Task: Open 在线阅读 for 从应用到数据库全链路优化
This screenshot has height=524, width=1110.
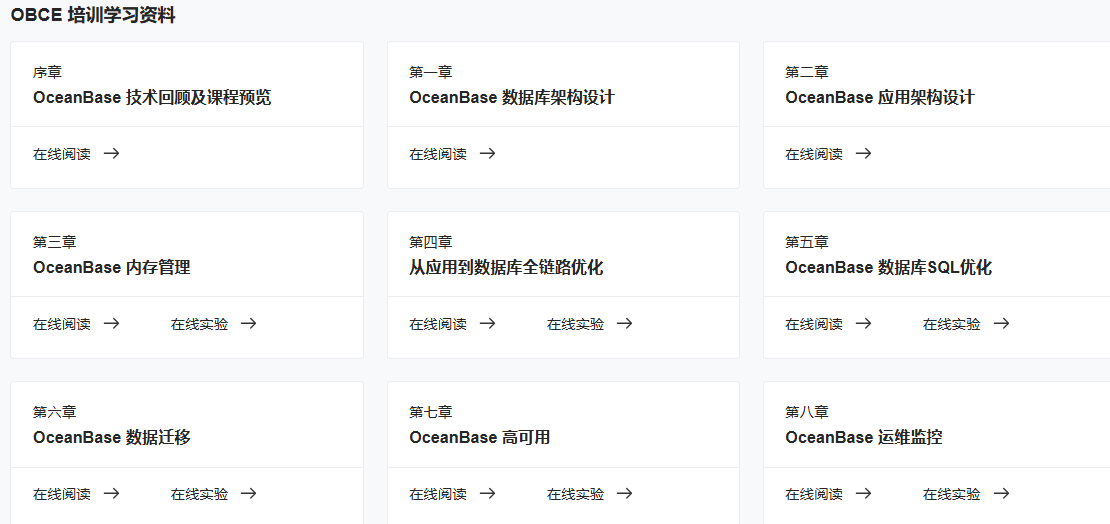Action: click(x=438, y=324)
